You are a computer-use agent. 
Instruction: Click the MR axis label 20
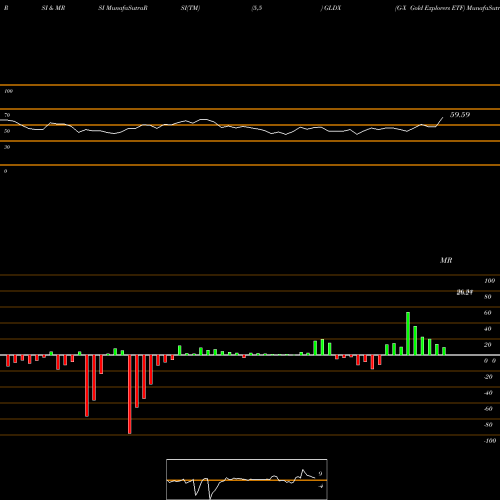pos(488,345)
